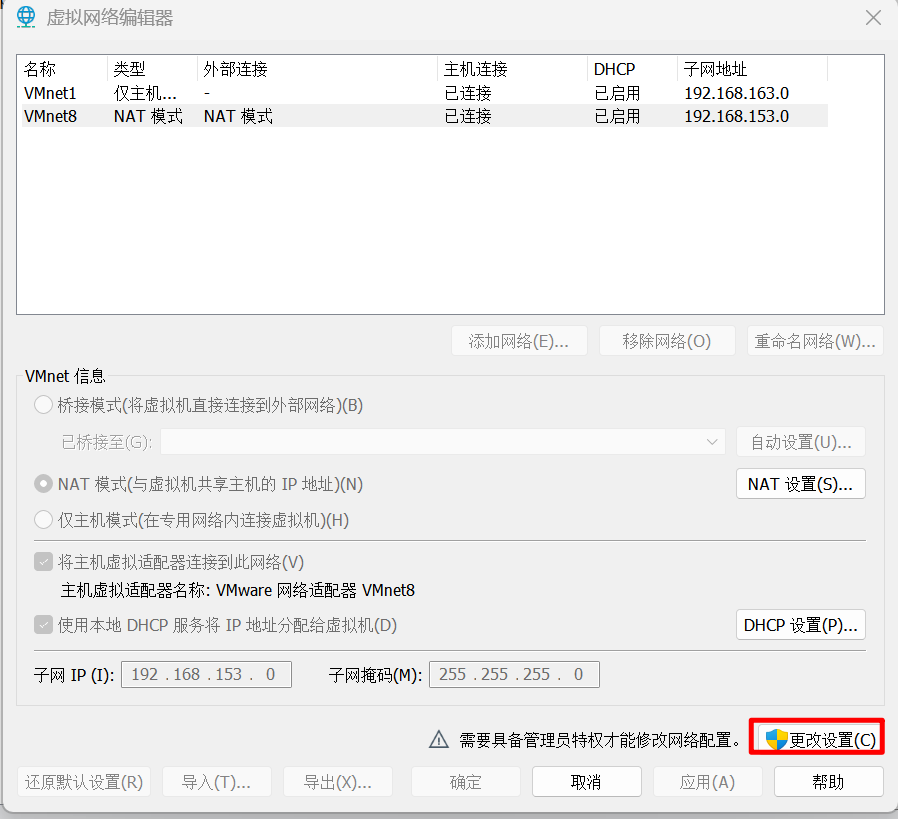Select the VMnet8 row
This screenshot has height=819, width=898.
pyautogui.click(x=424, y=116)
